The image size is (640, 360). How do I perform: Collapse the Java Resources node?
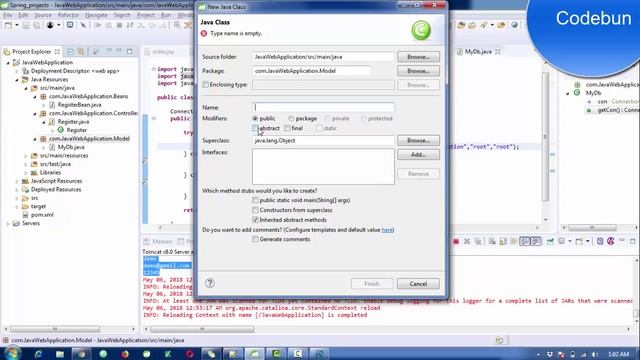point(17,80)
